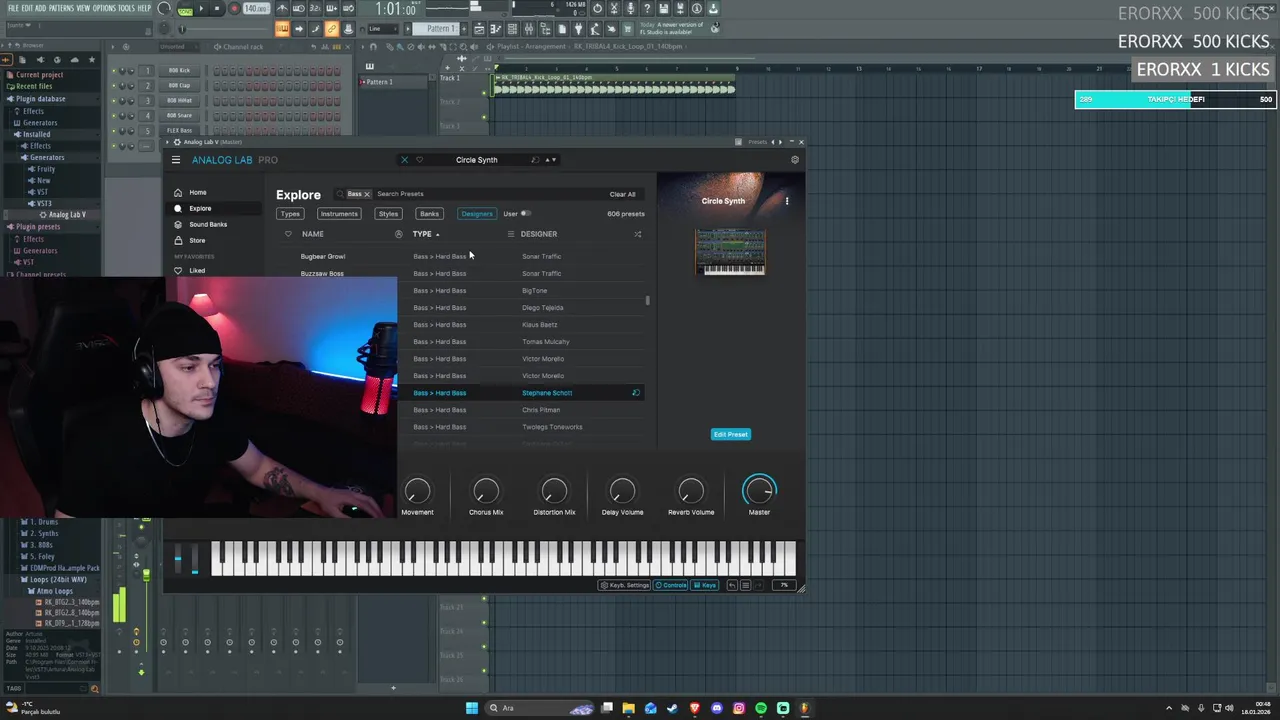Expand Recent files in the browser
The image size is (1280, 720).
tap(34, 87)
